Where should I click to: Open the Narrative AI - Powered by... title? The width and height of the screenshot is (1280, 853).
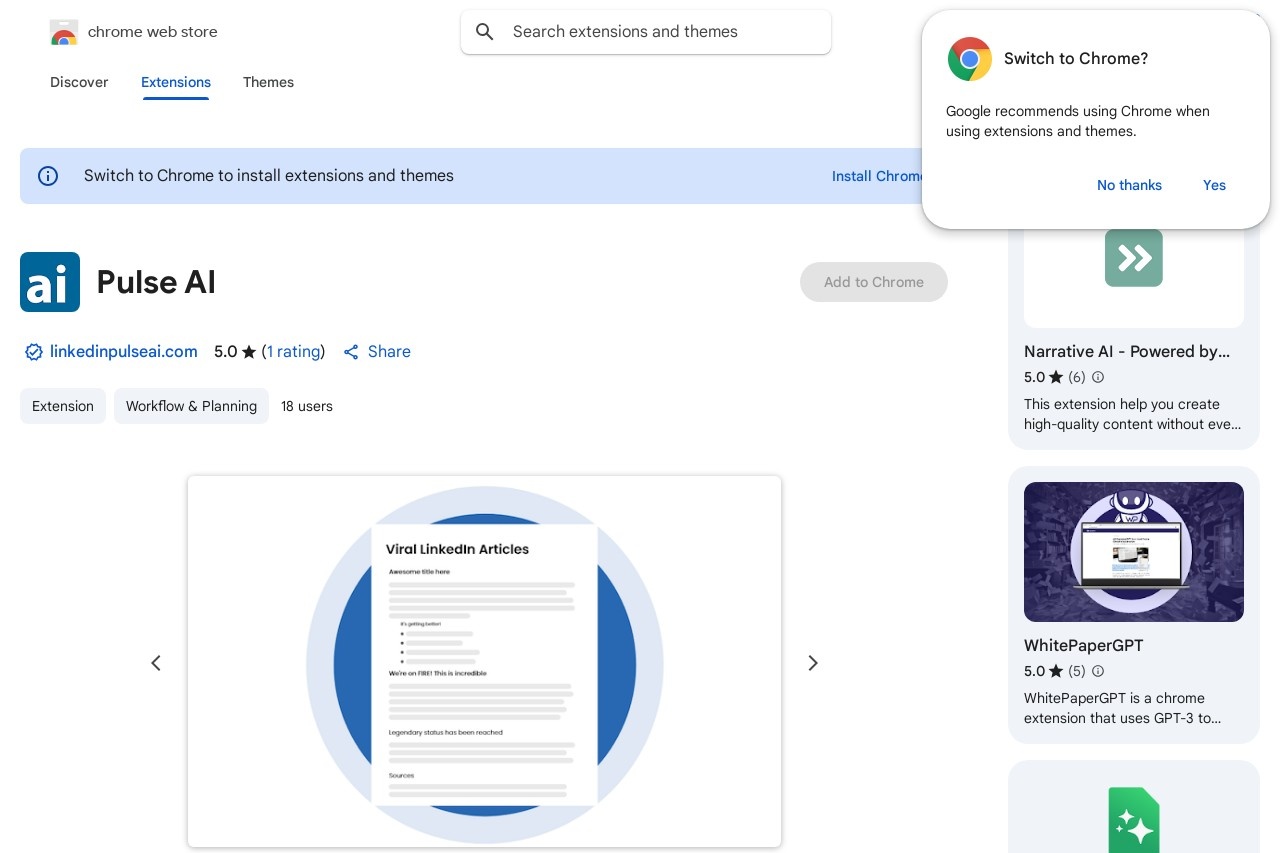click(1127, 351)
